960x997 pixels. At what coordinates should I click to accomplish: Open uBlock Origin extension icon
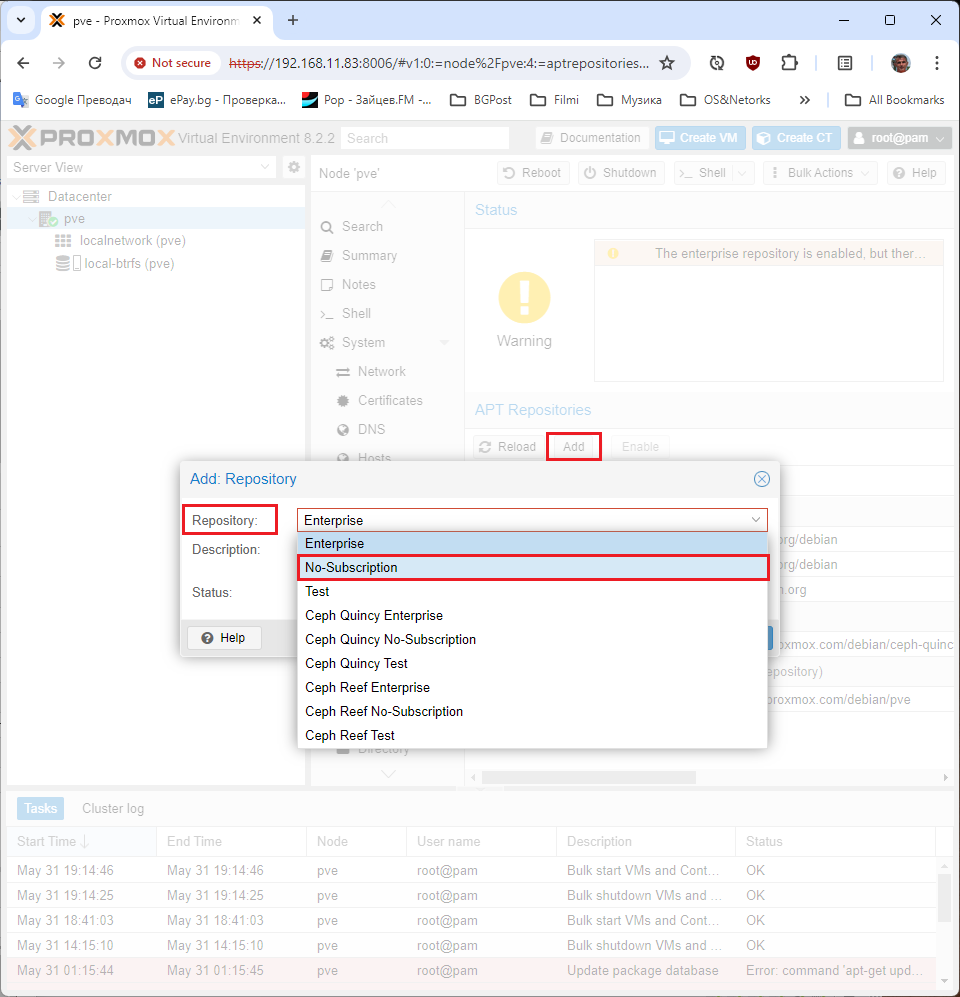point(753,63)
